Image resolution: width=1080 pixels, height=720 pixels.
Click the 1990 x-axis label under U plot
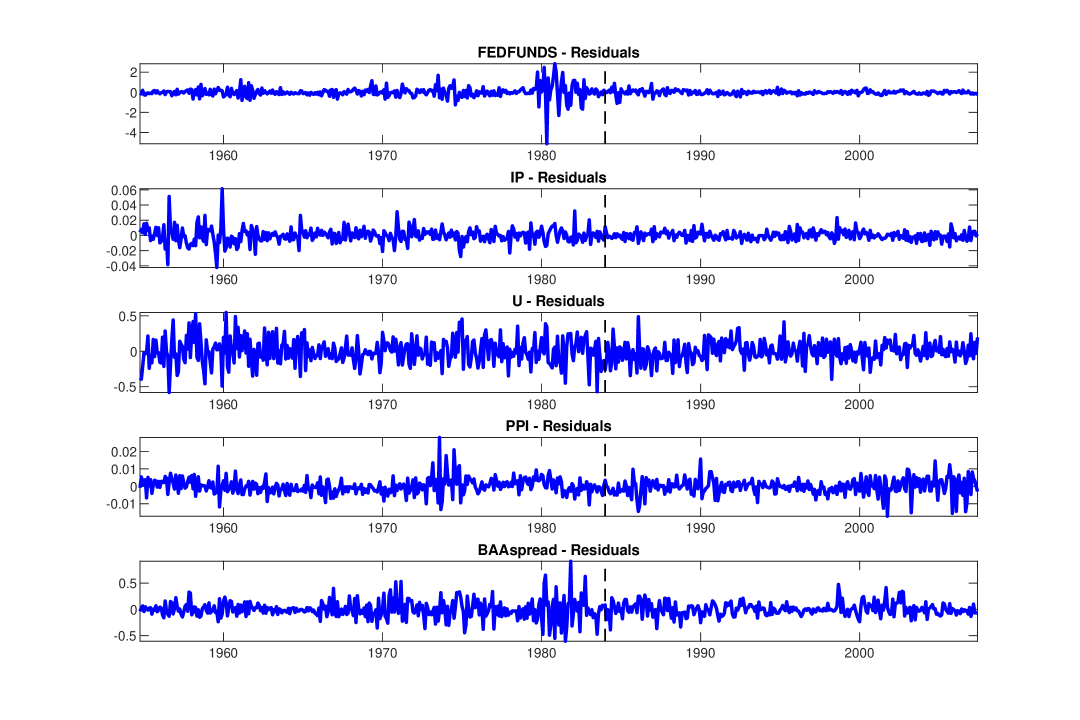pyautogui.click(x=700, y=404)
